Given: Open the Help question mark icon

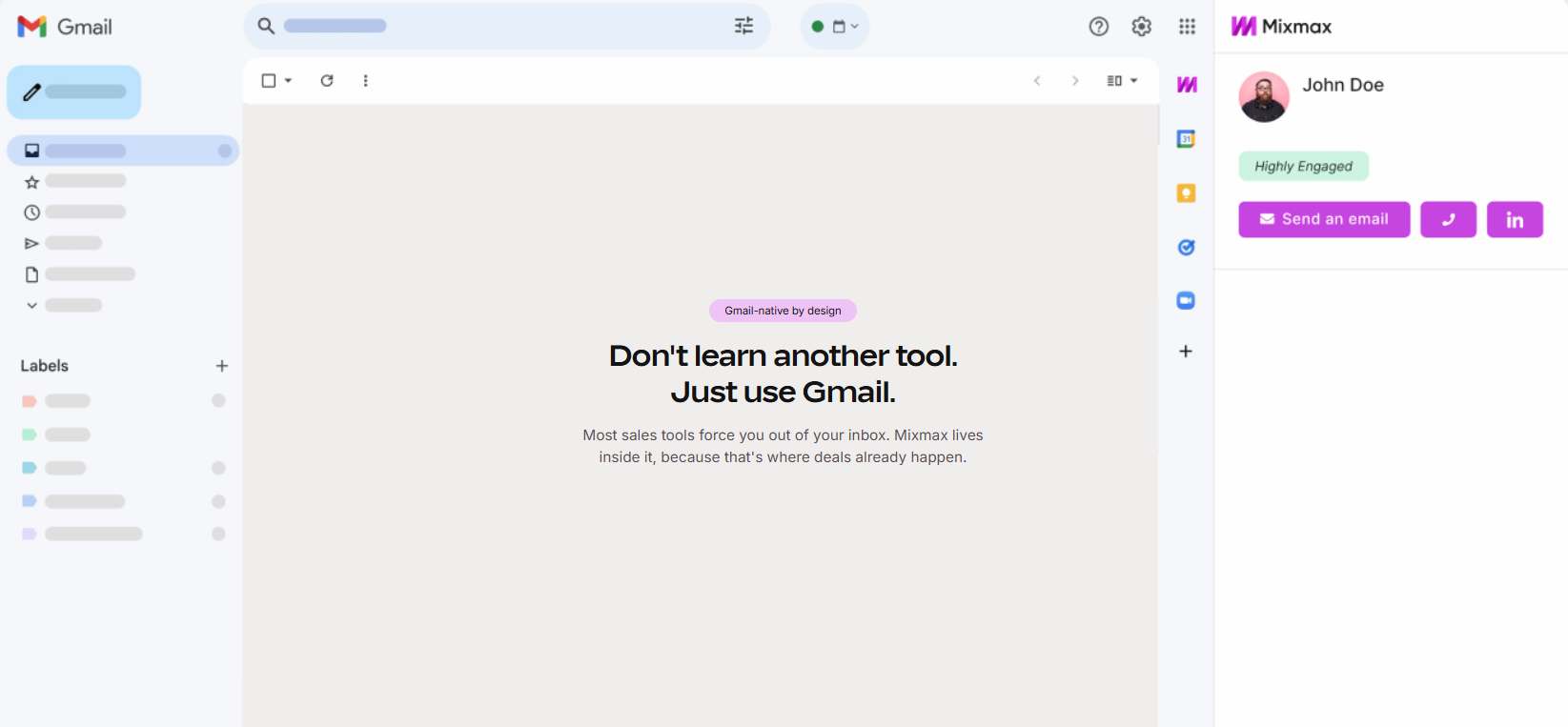Looking at the screenshot, I should click(x=1099, y=27).
